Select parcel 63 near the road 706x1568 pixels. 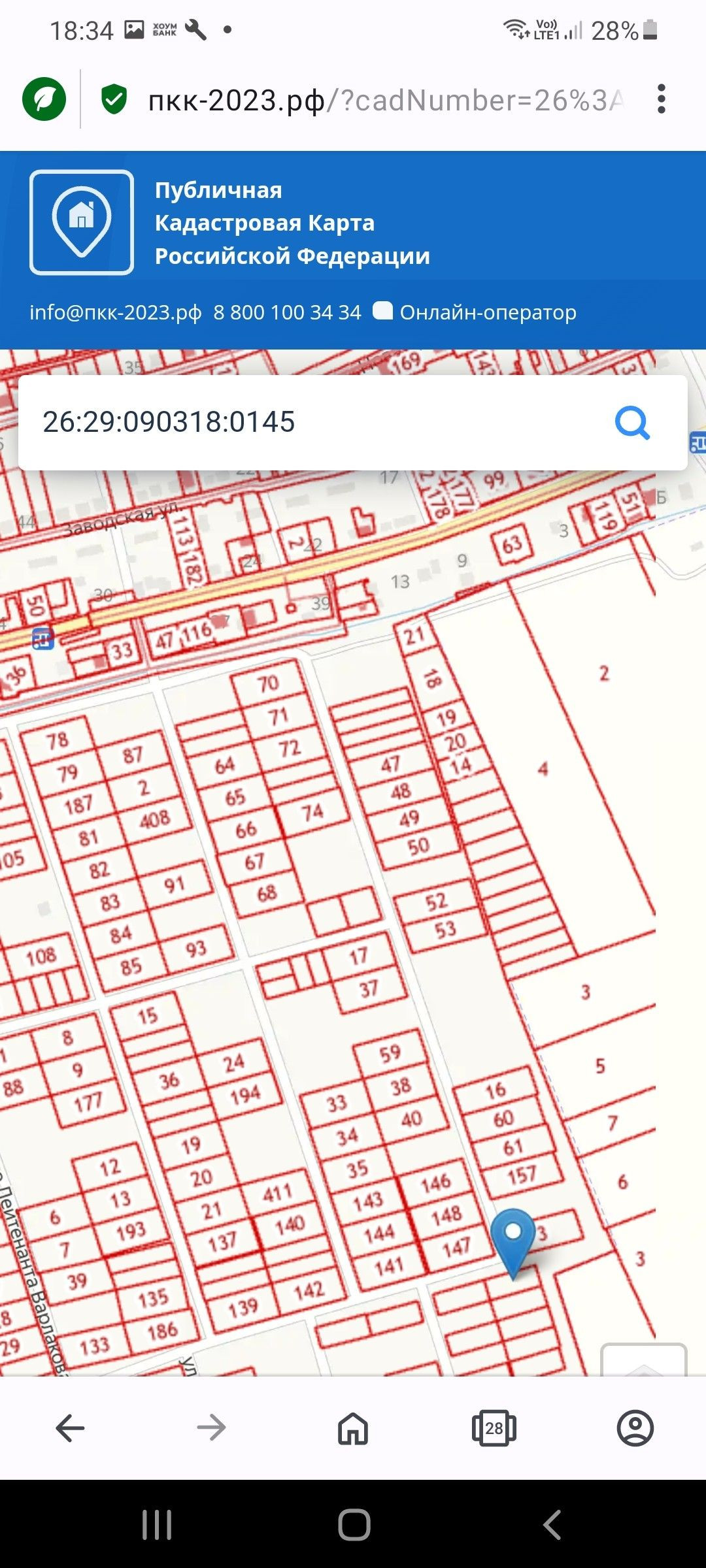[x=512, y=544]
